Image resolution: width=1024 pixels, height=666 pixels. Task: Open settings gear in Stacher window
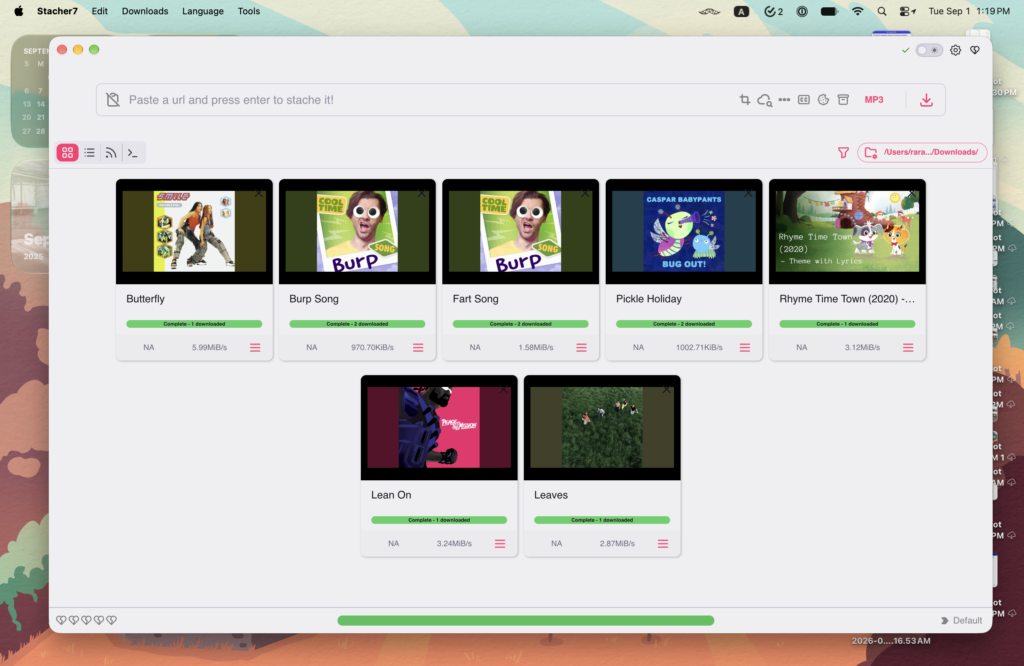coord(955,50)
